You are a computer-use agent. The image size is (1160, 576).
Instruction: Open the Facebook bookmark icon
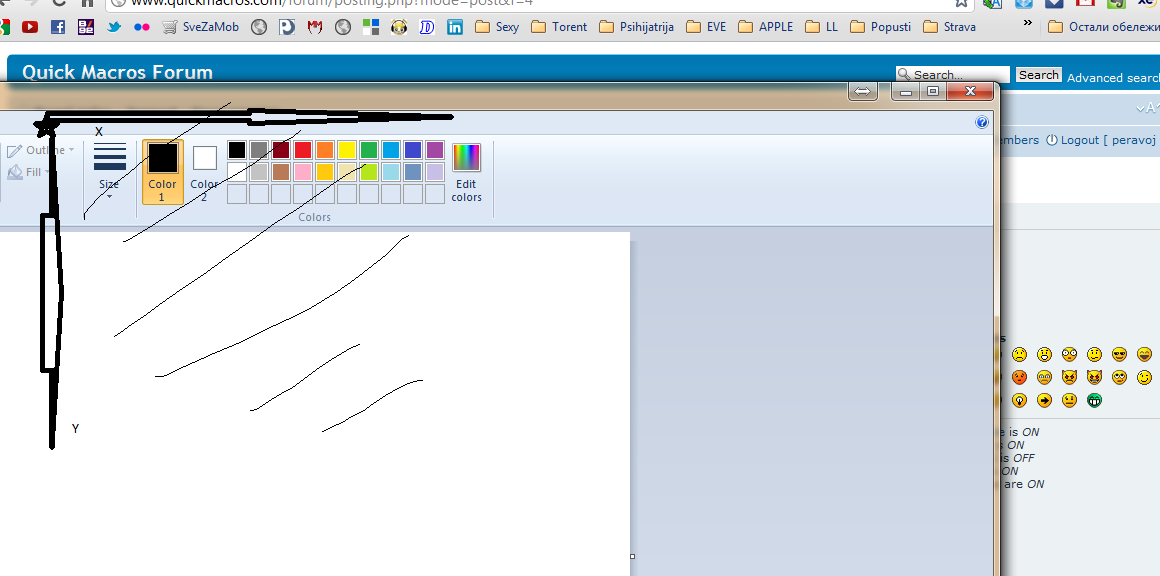(58, 27)
